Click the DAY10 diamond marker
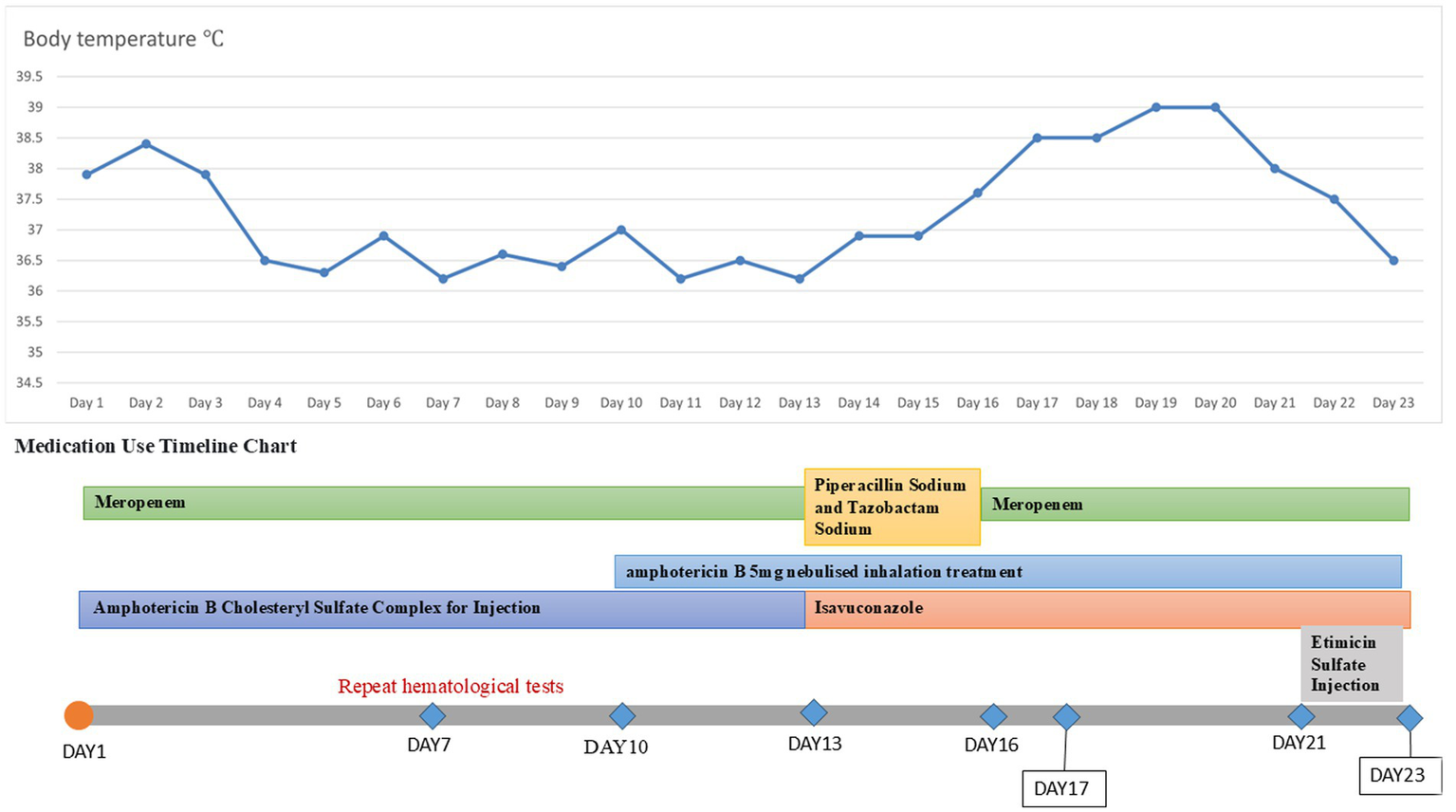Screen dimensions: 1456x812 pos(622,716)
